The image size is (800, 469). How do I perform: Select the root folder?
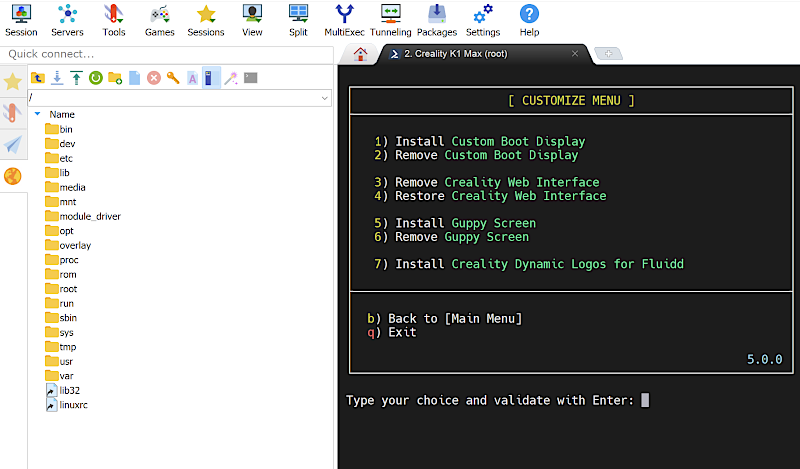coord(61,289)
